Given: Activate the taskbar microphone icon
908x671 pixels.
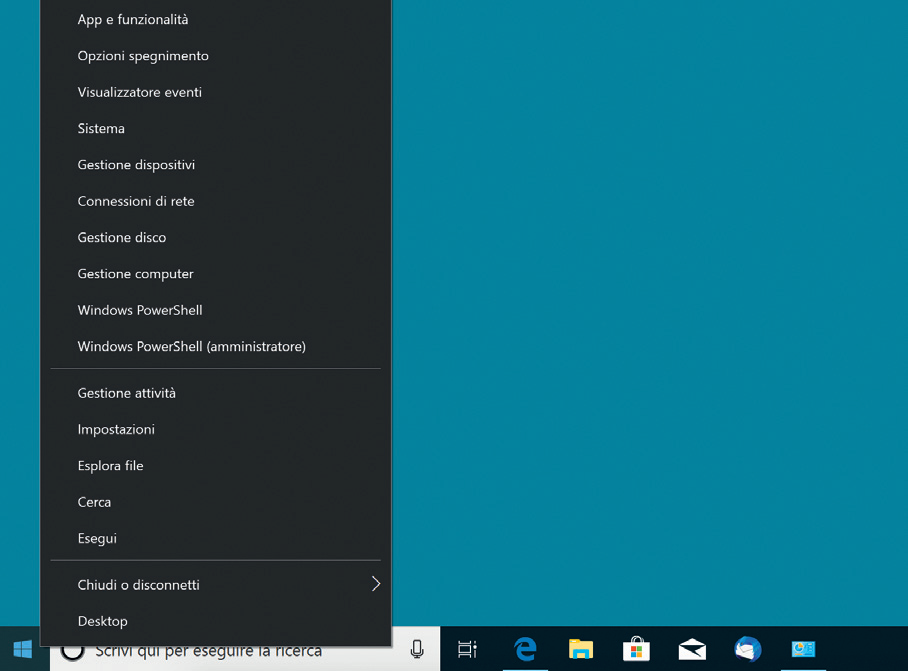Looking at the screenshot, I should click(416, 650).
